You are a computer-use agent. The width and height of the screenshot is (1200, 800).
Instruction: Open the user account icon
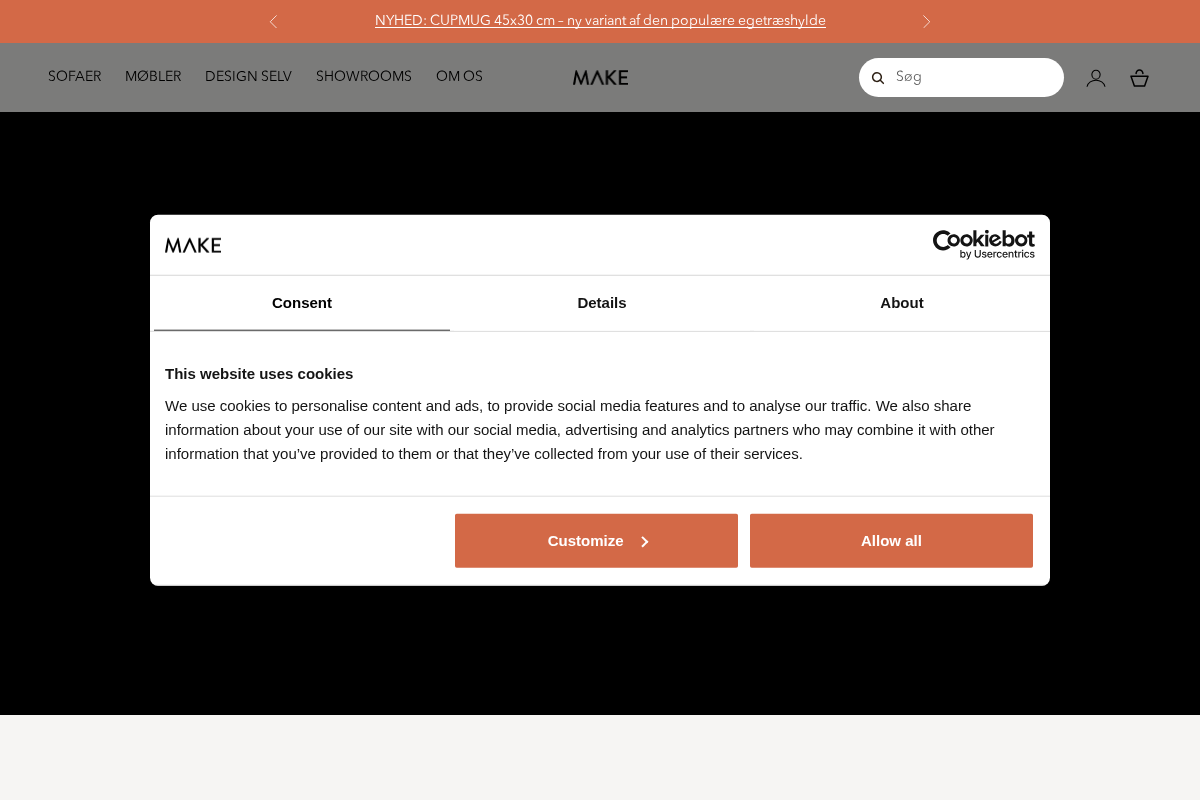[1096, 77]
